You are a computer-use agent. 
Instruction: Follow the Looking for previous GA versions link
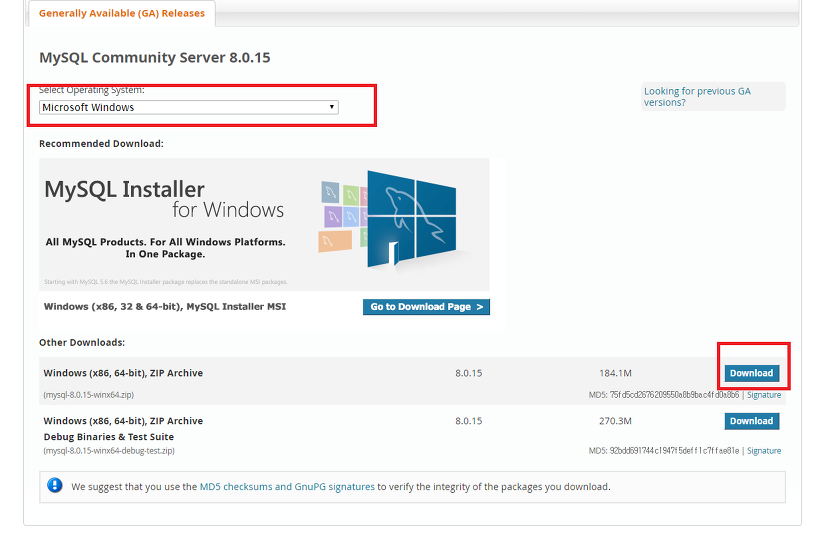click(x=697, y=97)
